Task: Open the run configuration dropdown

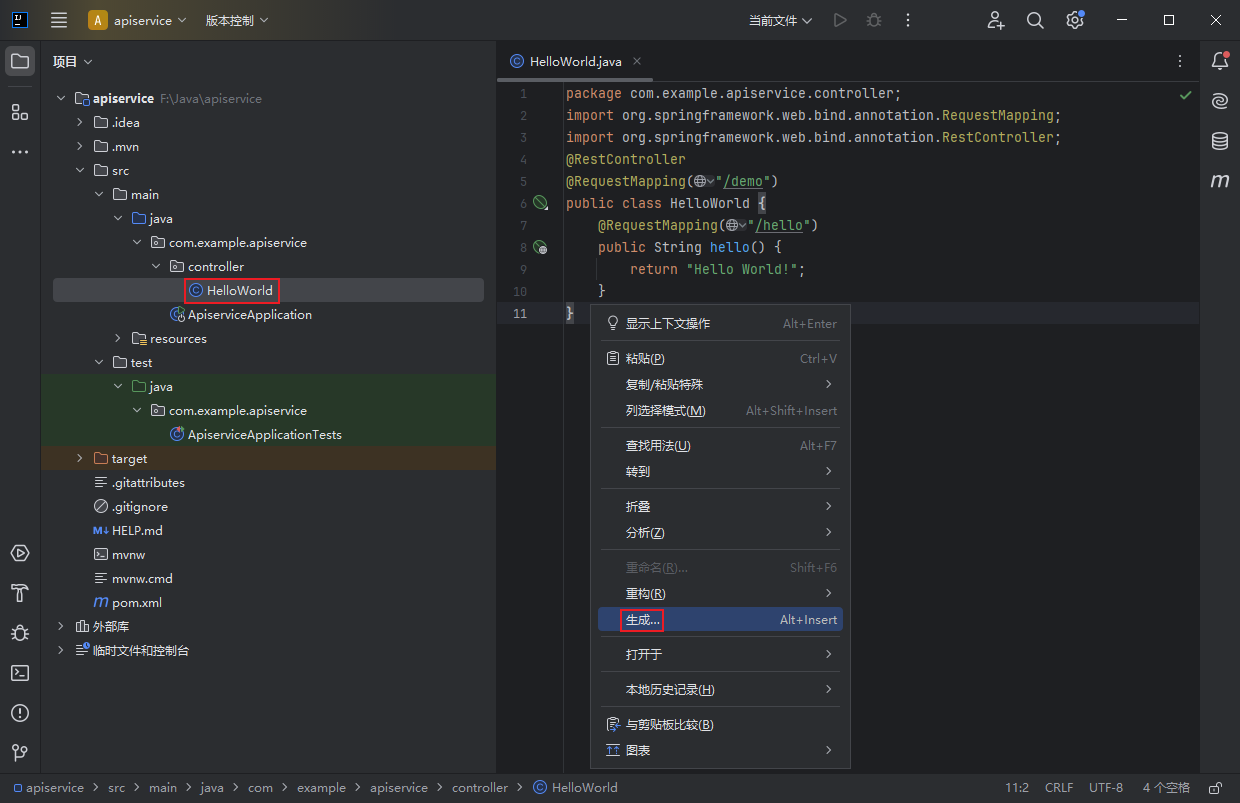Action: [x=780, y=20]
